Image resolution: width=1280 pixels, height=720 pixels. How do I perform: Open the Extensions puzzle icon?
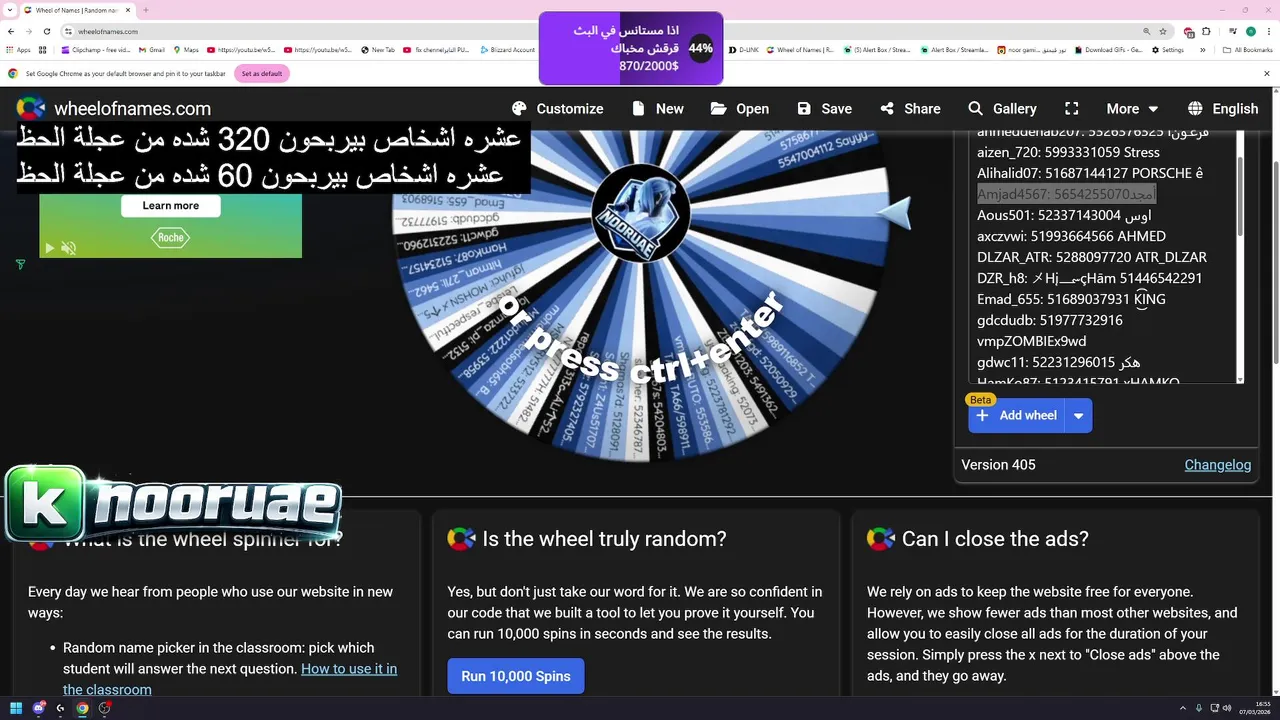pyautogui.click(x=1206, y=31)
